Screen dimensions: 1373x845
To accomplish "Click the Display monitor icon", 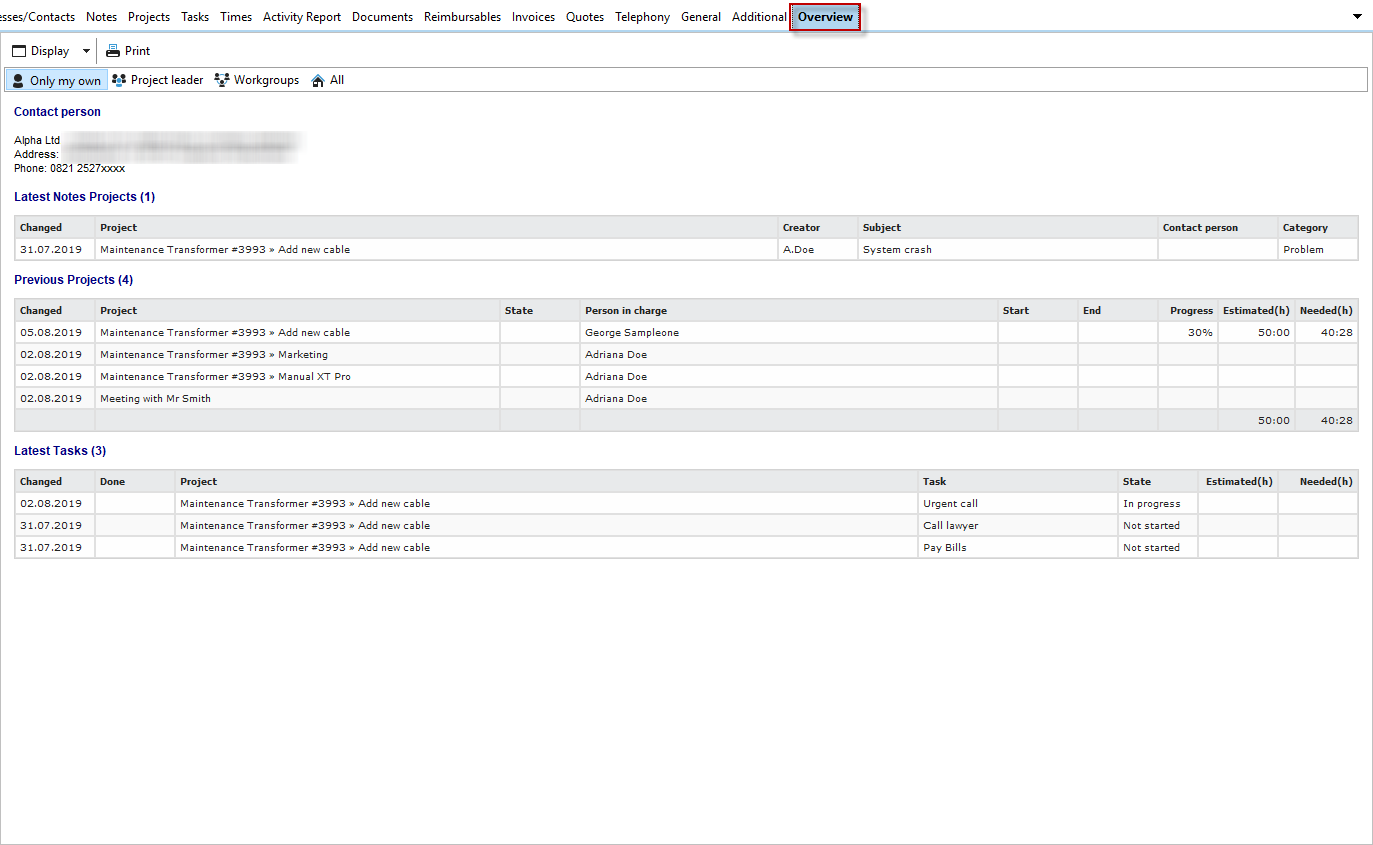I will pyautogui.click(x=19, y=51).
